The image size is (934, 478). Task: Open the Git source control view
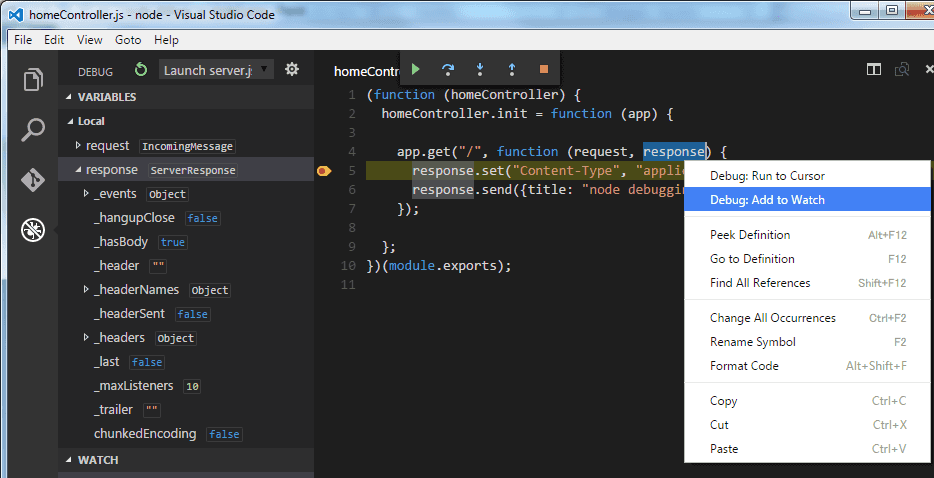coord(33,180)
